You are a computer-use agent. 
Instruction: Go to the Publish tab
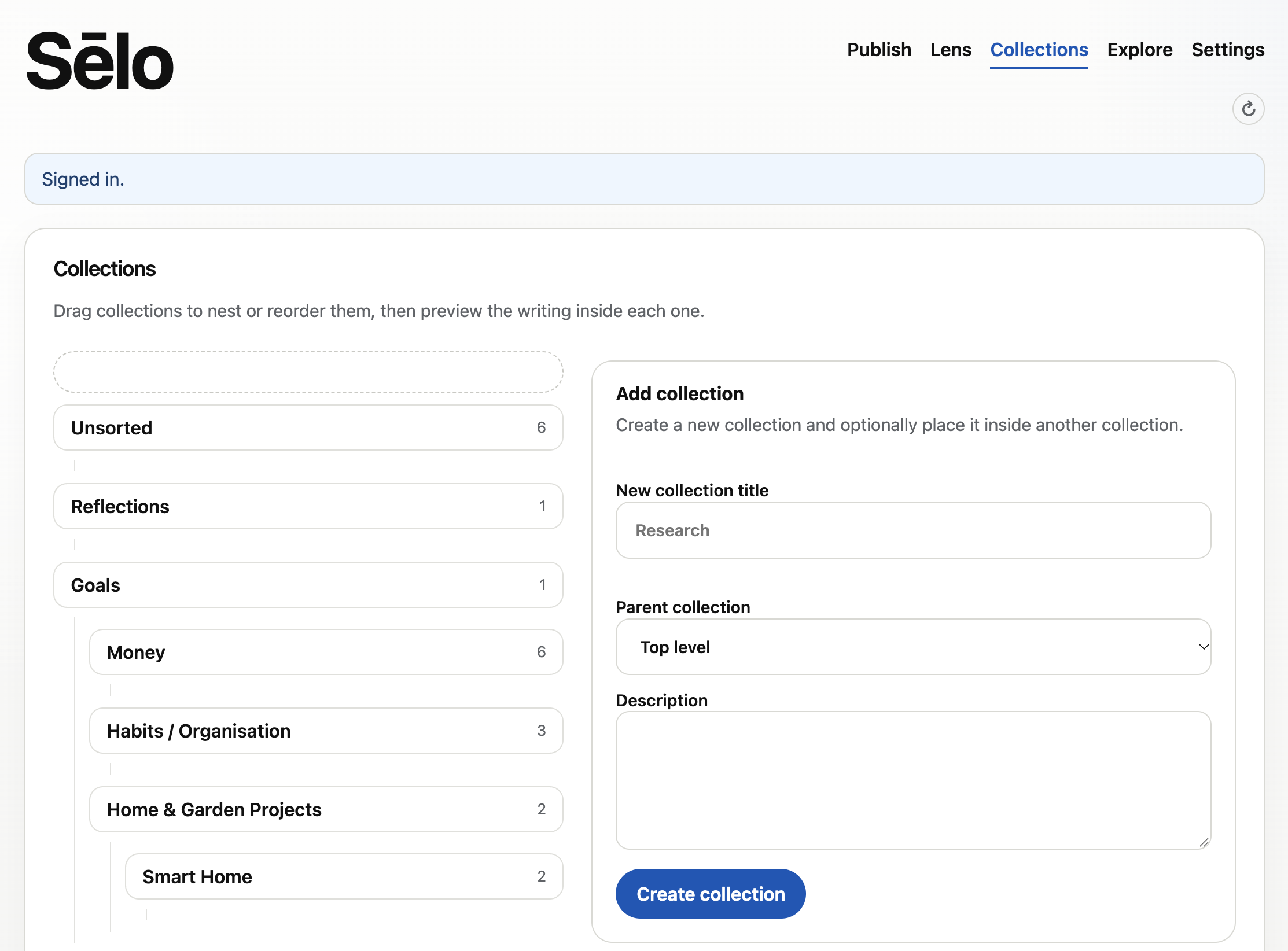click(x=879, y=50)
